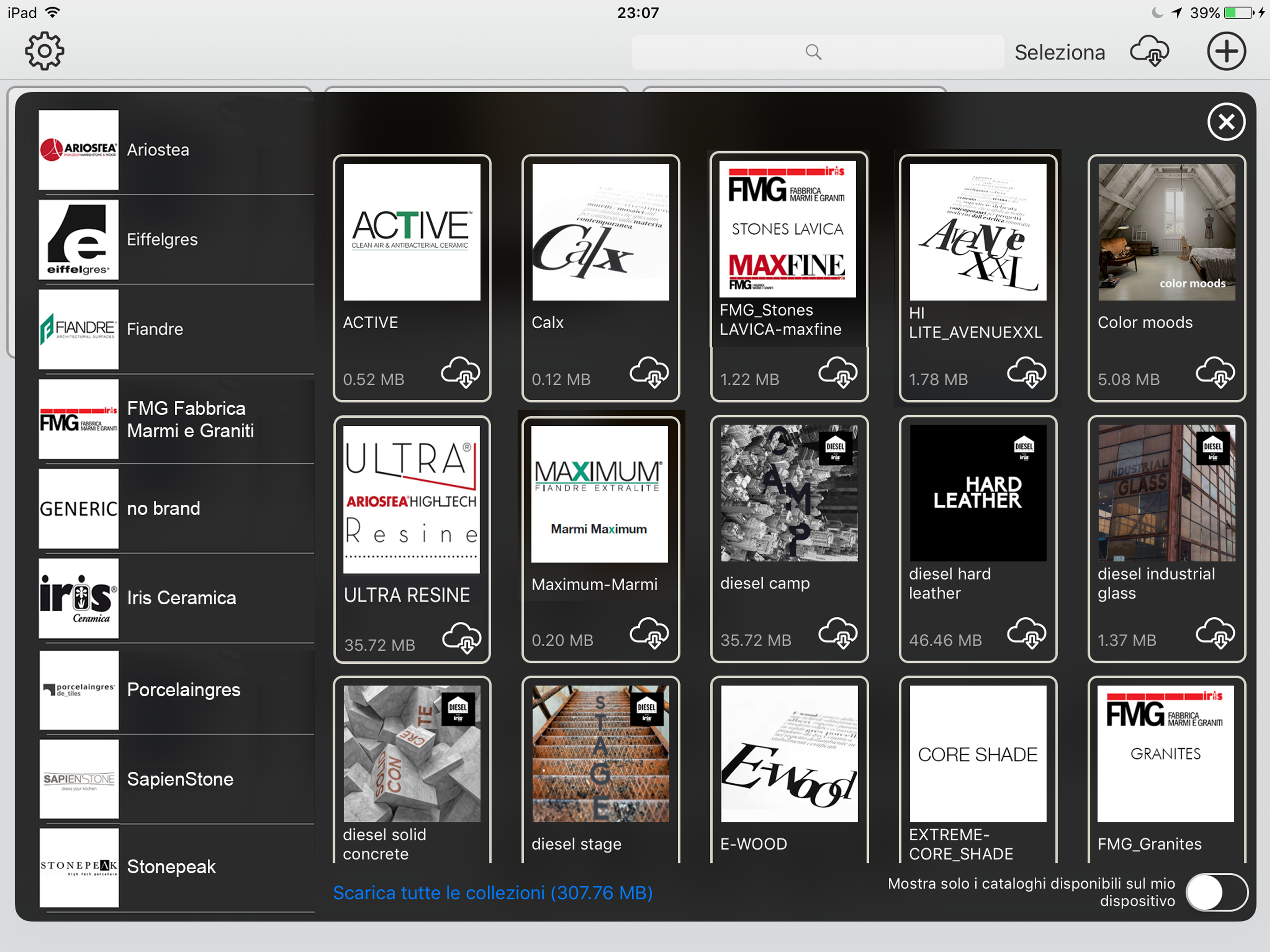Viewport: 1270px width, 952px height.
Task: Download the ACTIVE catalog
Action: tap(461, 372)
